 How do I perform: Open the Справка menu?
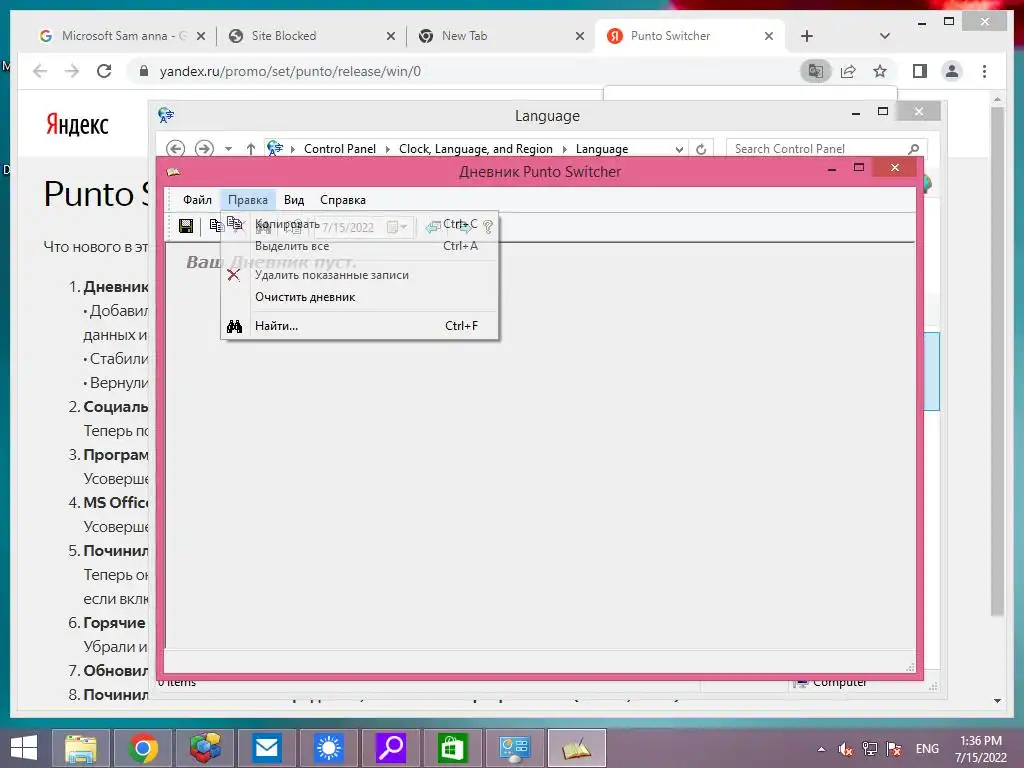[343, 200]
